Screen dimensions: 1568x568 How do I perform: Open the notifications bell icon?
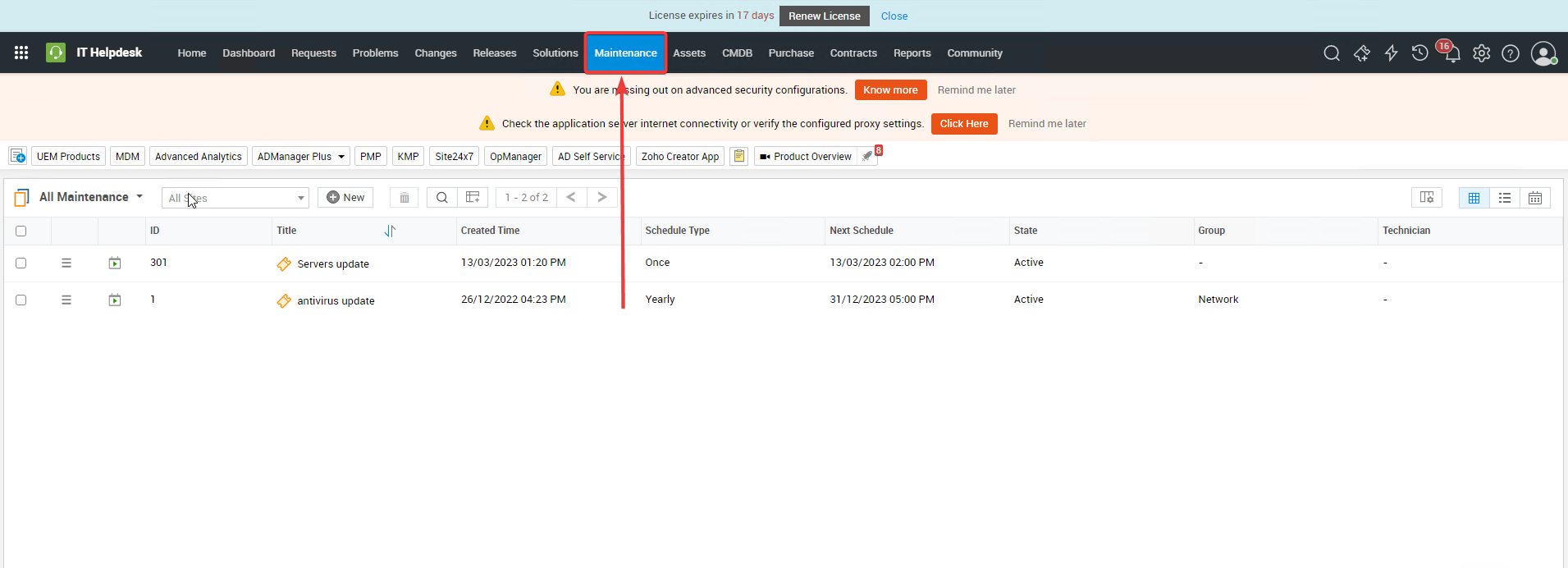[1451, 54]
